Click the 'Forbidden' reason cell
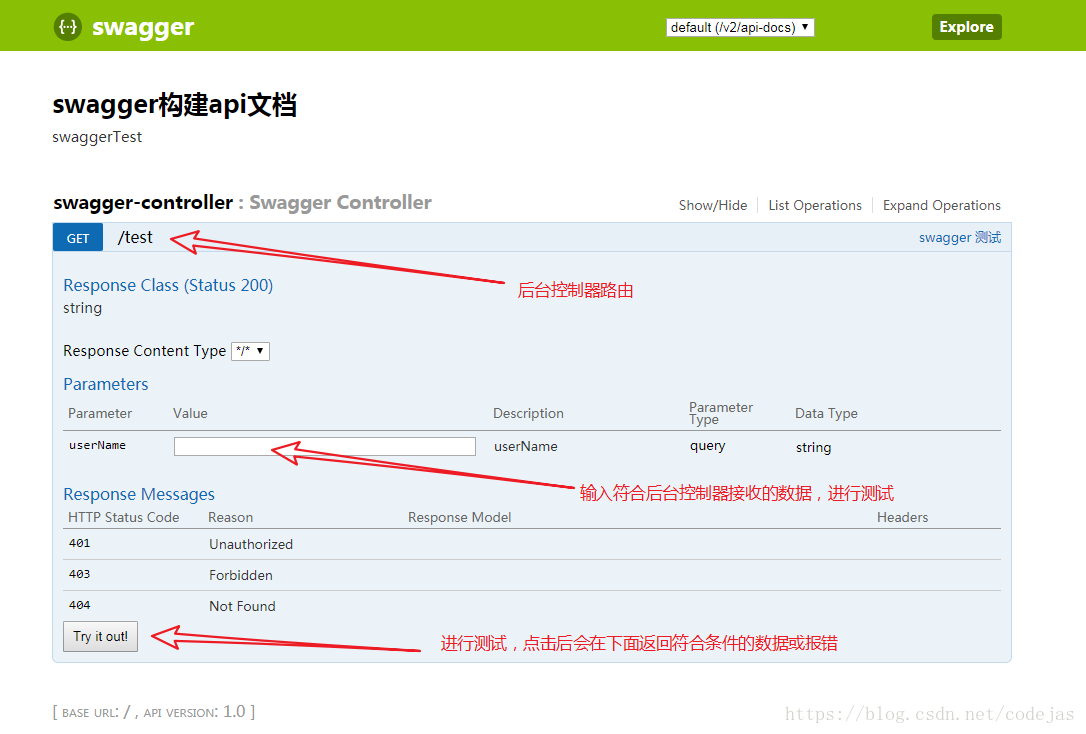The image size is (1086, 734). 241,575
